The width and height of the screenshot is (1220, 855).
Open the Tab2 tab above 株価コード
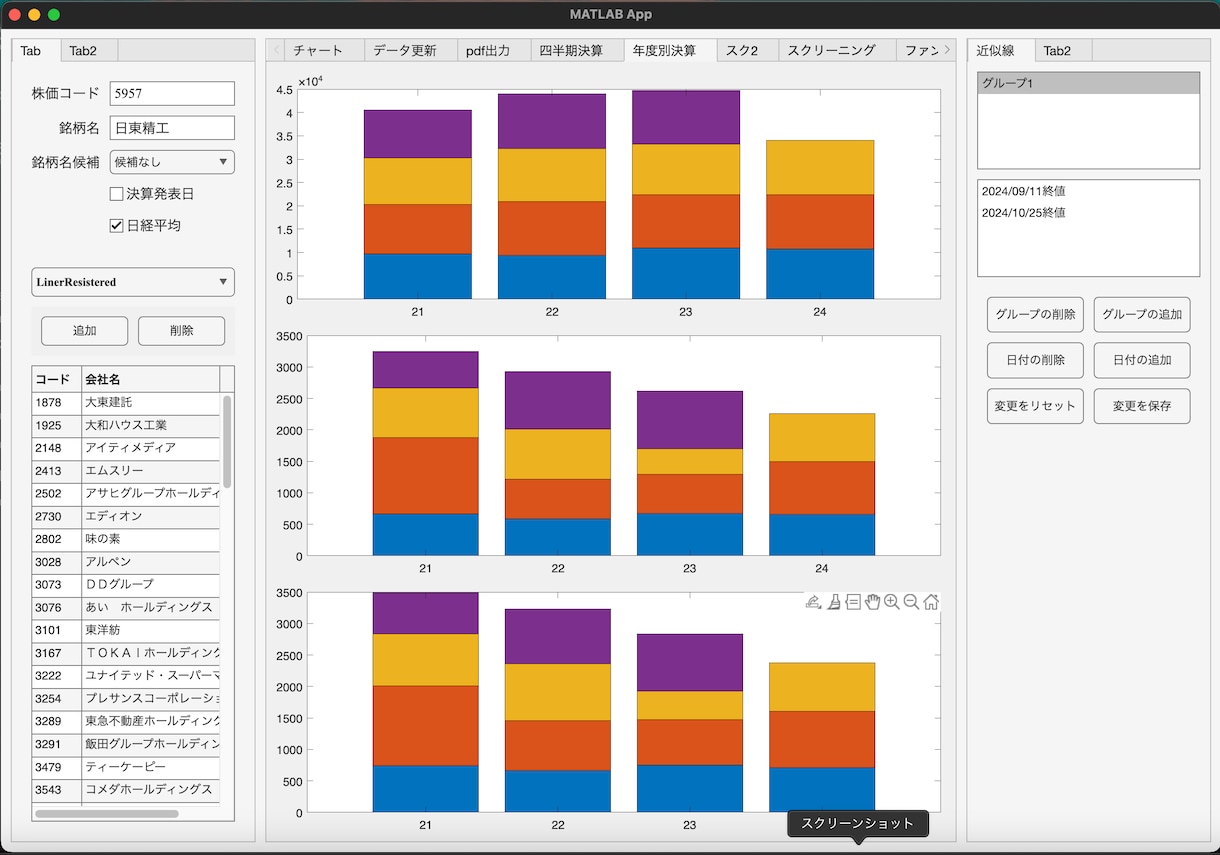(90, 50)
